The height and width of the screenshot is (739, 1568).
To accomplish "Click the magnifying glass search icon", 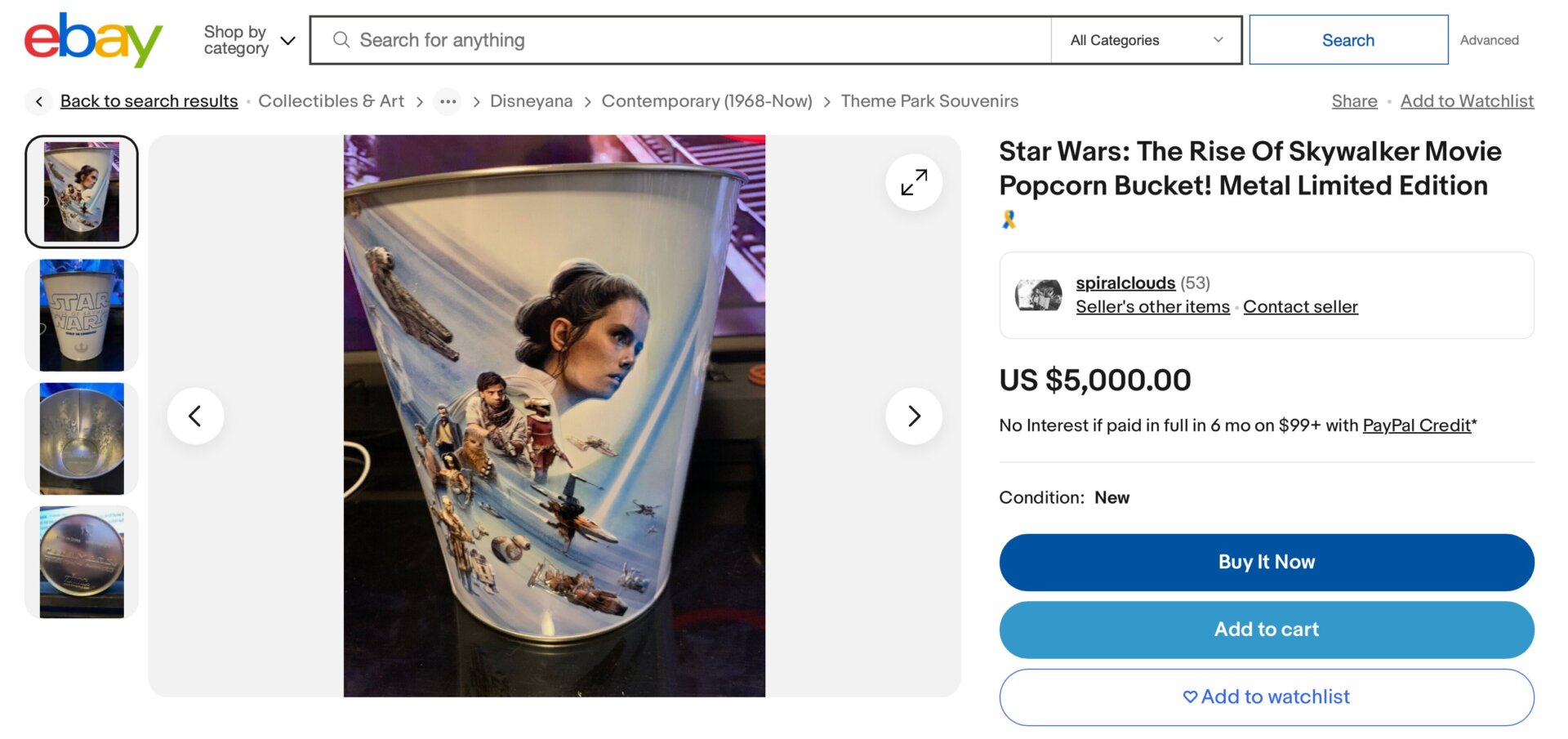I will click(x=341, y=40).
